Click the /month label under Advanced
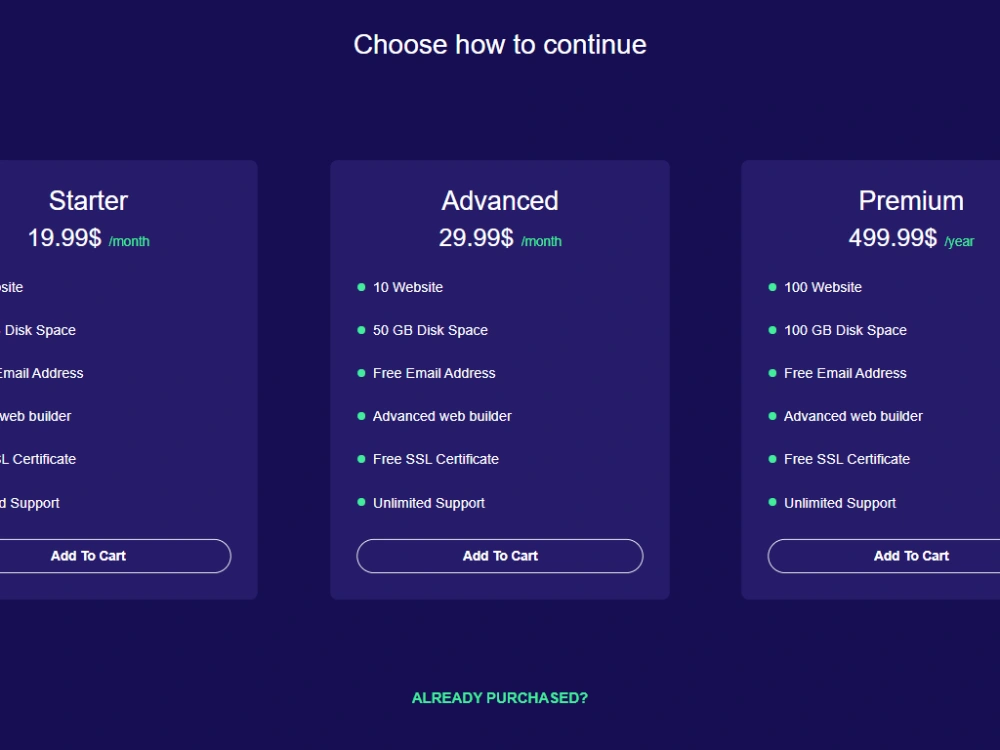Screen dimensions: 1000x750 541,241
